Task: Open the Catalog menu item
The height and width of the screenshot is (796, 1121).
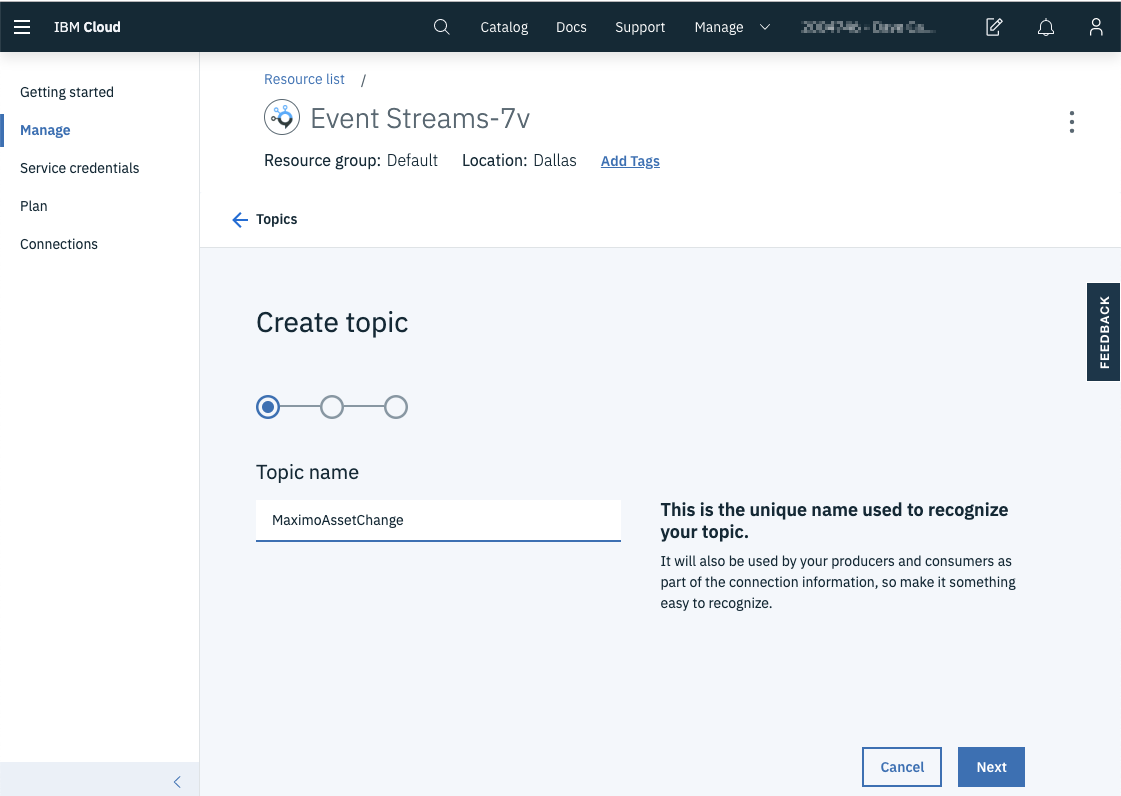Action: point(504,27)
